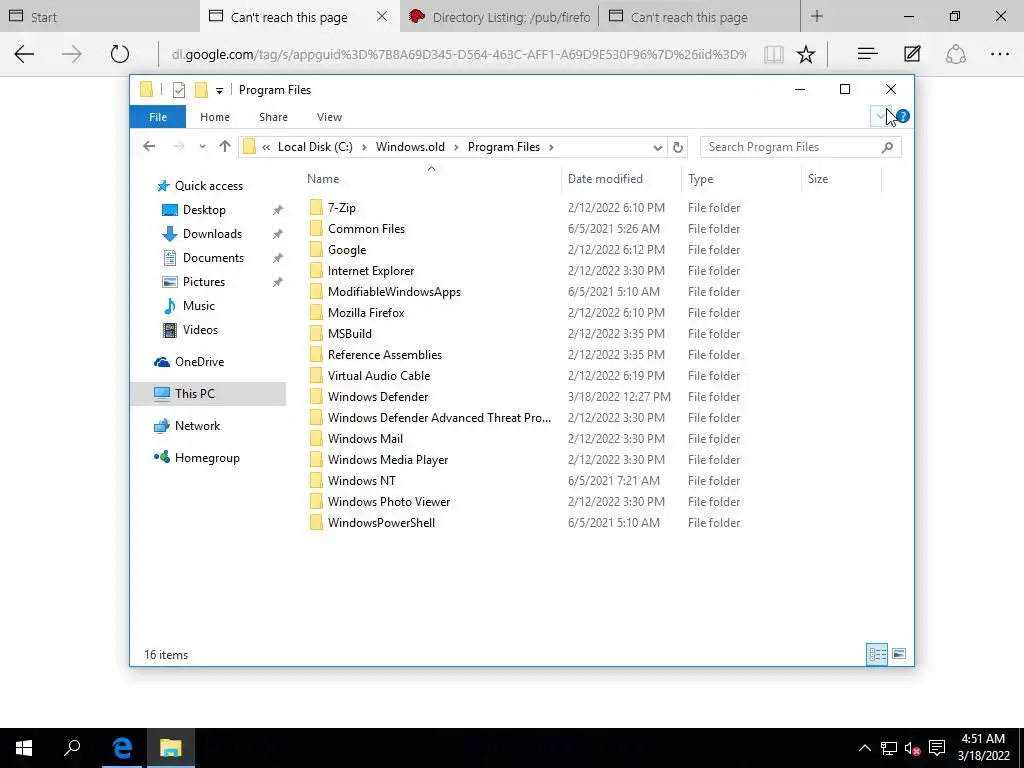Select the Windows Defender folder icon
1024x768 pixels.
(316, 396)
